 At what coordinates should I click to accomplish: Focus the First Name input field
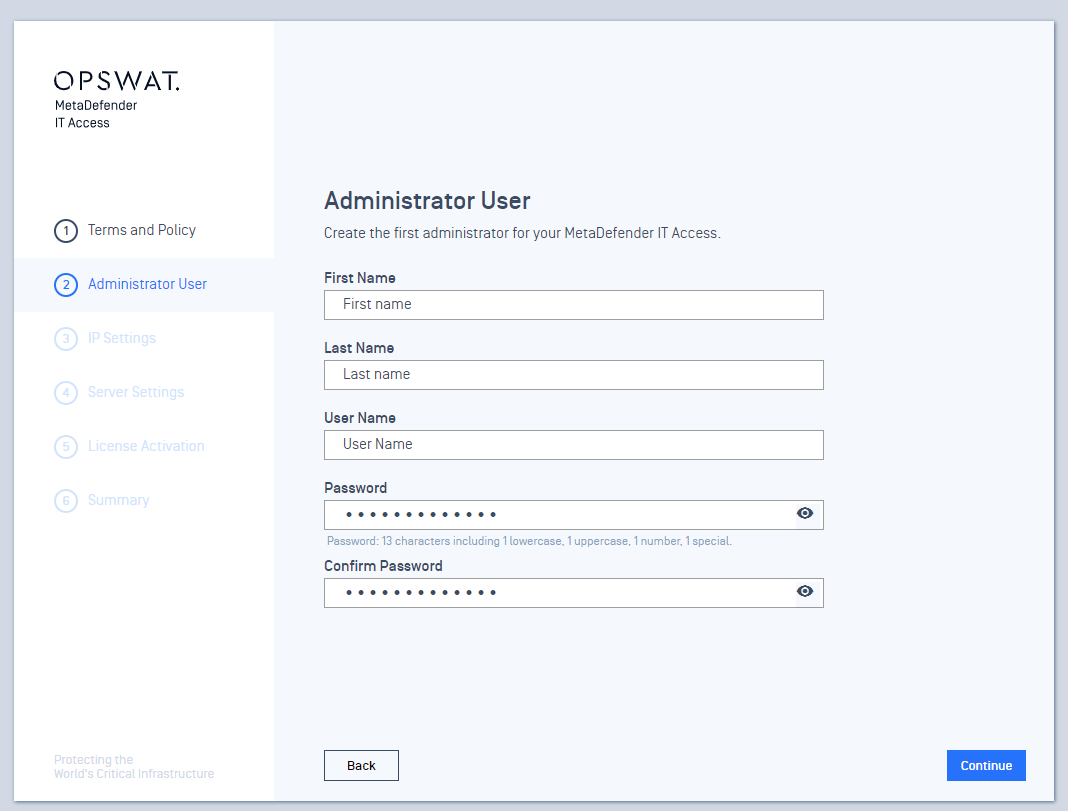574,305
